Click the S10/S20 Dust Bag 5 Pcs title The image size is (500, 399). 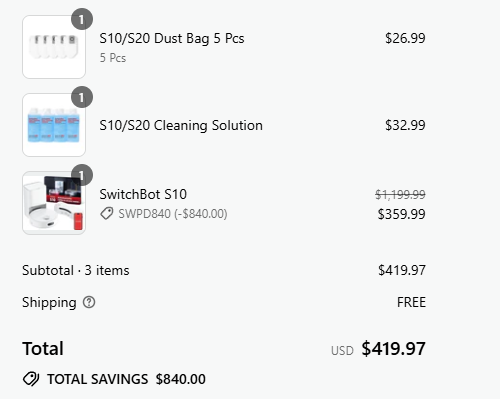click(x=172, y=39)
